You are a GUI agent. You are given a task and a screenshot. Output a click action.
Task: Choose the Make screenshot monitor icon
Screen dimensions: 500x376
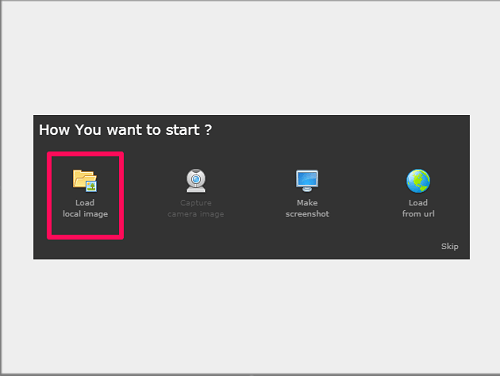point(307,181)
